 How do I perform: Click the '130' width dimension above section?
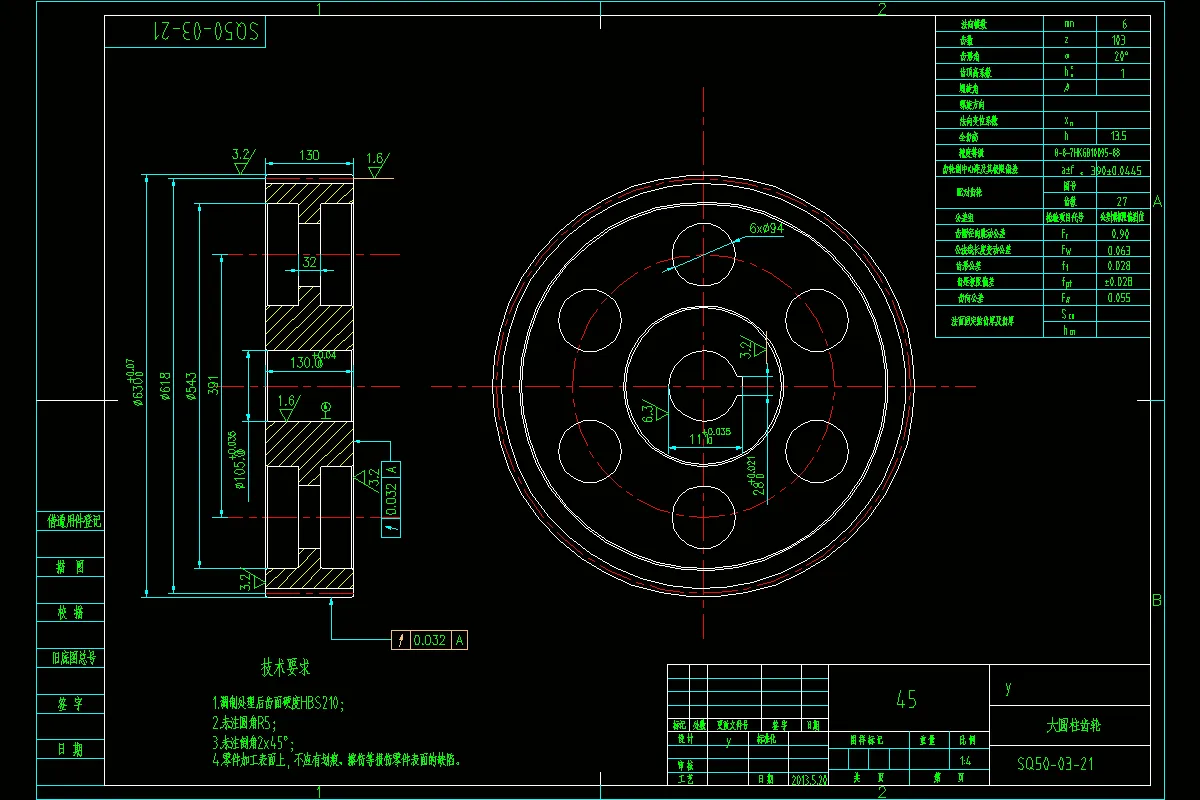click(309, 155)
